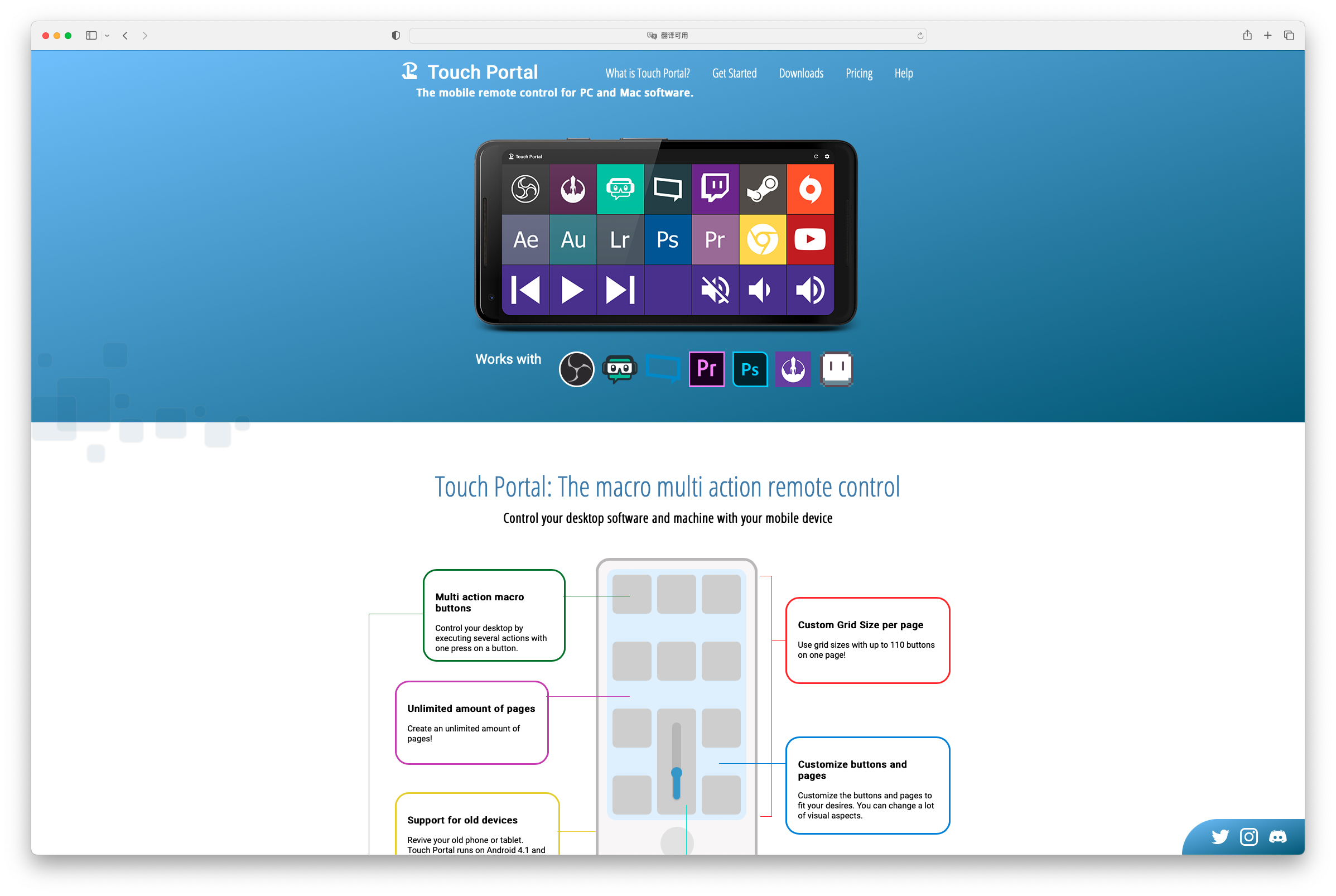The height and width of the screenshot is (896, 1336).
Task: Go to the Downloads page
Action: [x=801, y=73]
